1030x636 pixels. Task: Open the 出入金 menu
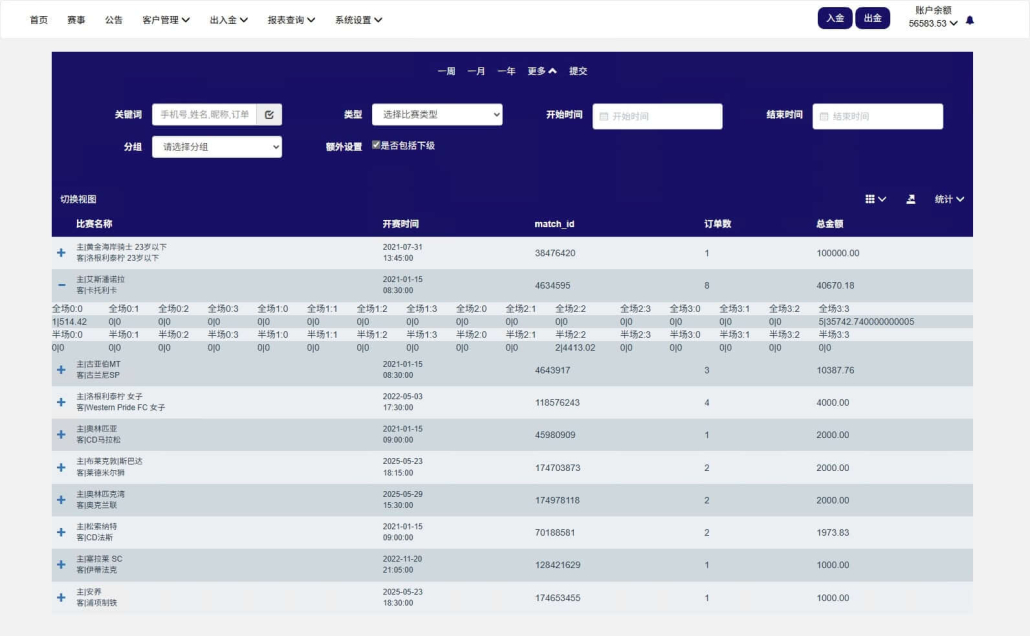pos(229,20)
